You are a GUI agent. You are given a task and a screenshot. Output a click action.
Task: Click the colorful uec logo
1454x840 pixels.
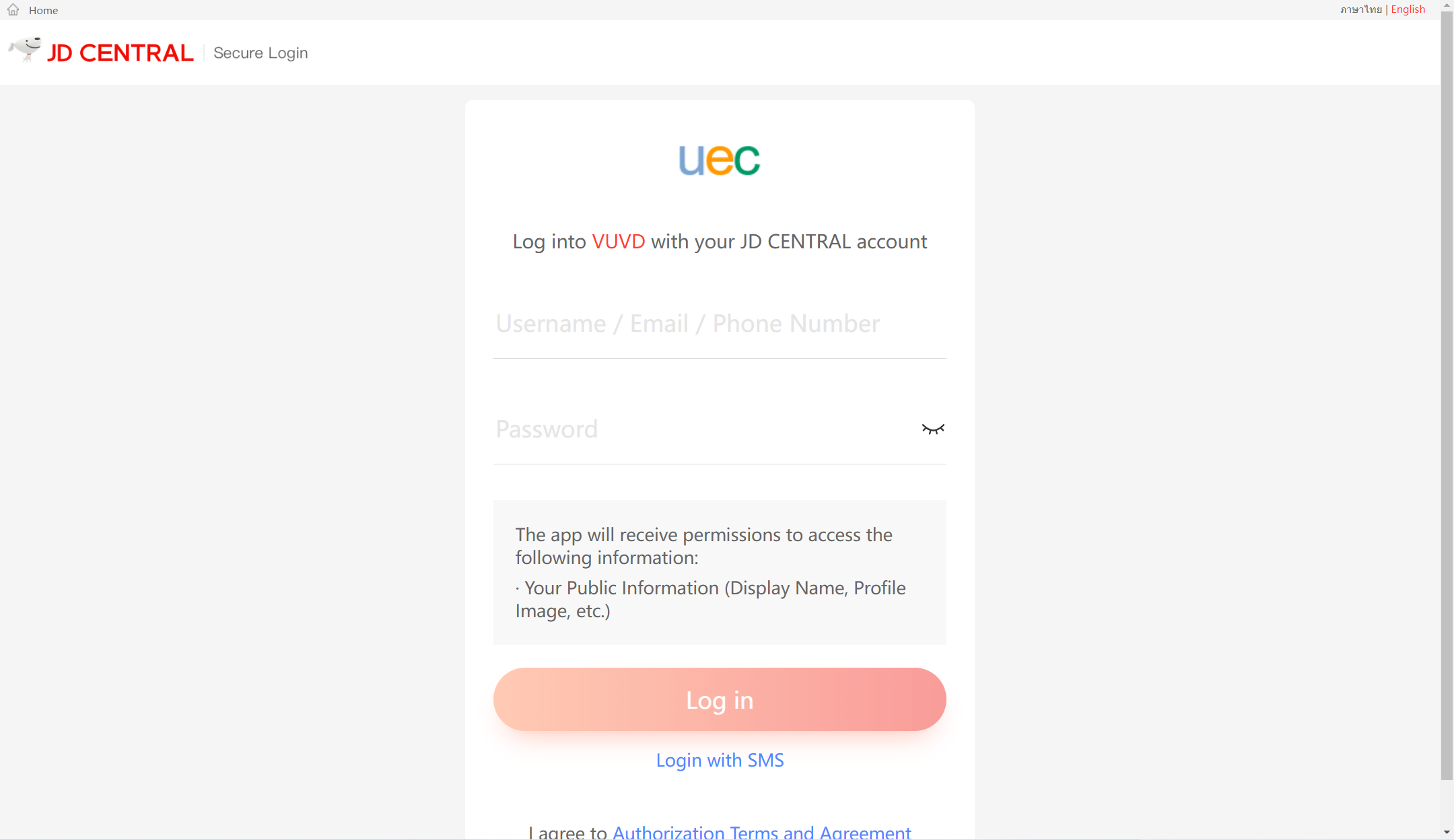click(720, 160)
